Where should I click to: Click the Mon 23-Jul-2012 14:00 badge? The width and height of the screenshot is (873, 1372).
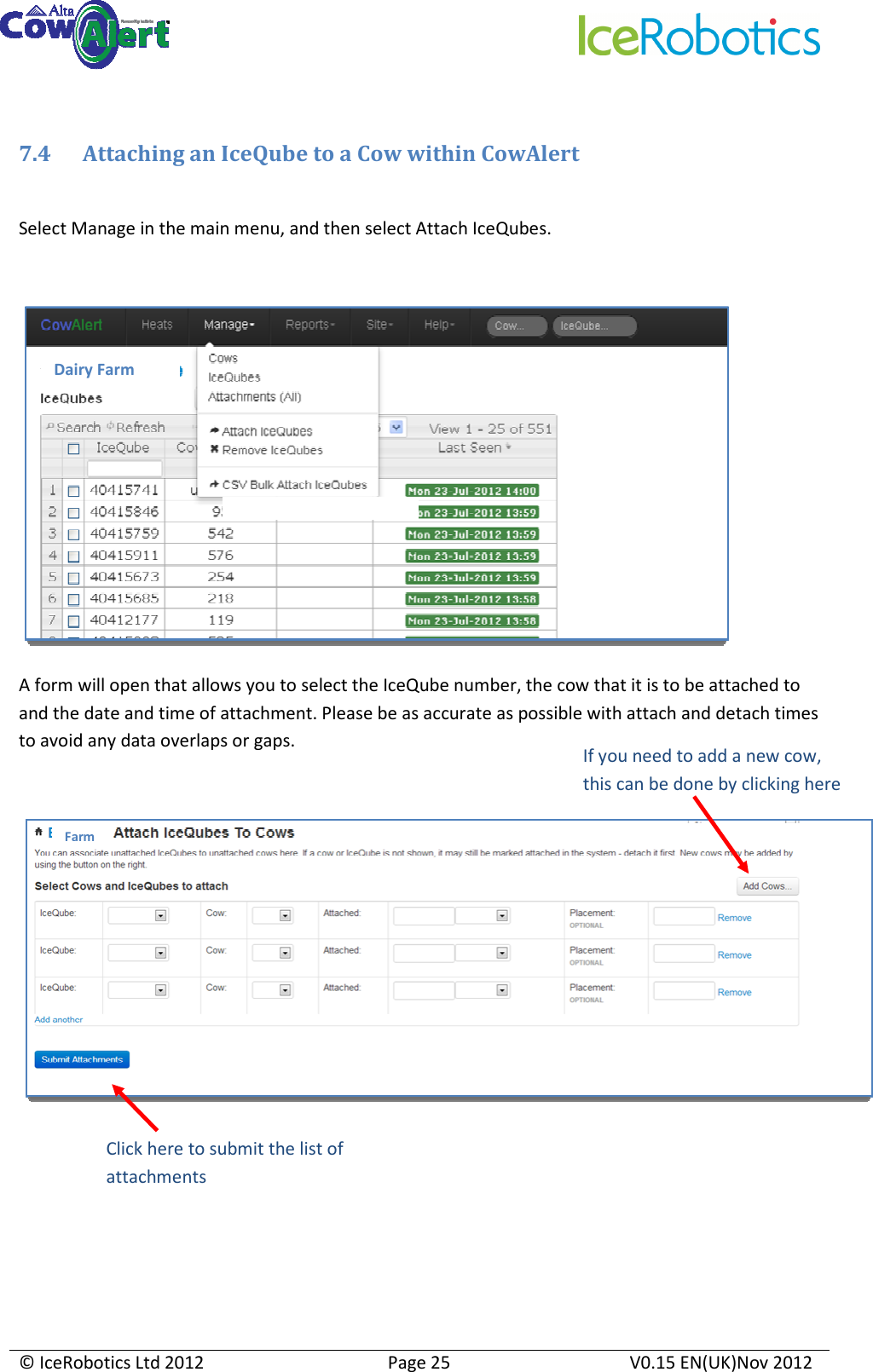tap(472, 491)
